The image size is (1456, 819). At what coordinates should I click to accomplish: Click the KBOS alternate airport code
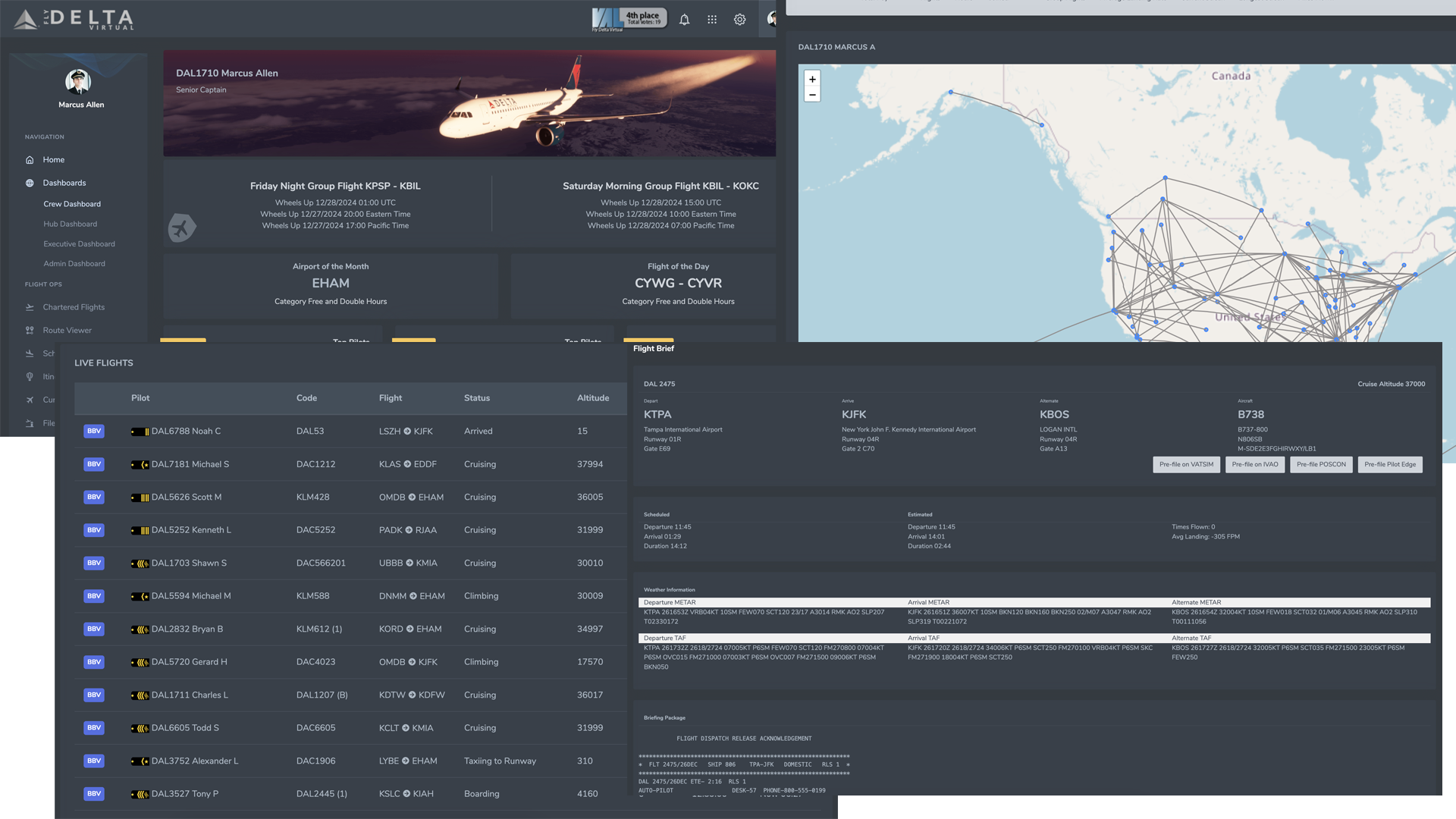click(x=1054, y=415)
